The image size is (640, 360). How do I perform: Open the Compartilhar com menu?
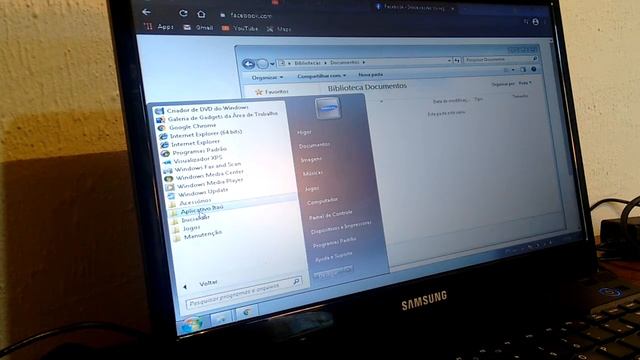(321, 76)
